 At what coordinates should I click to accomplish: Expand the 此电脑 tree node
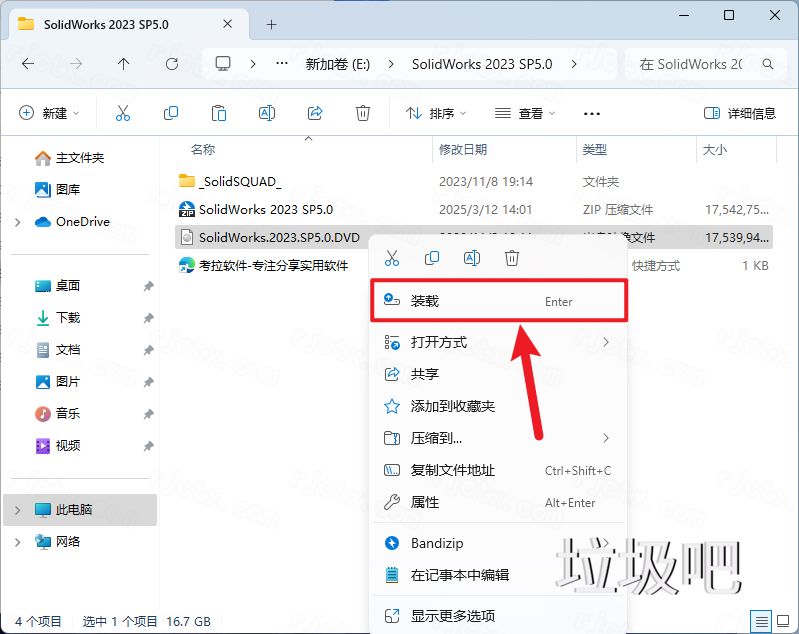click(x=18, y=510)
